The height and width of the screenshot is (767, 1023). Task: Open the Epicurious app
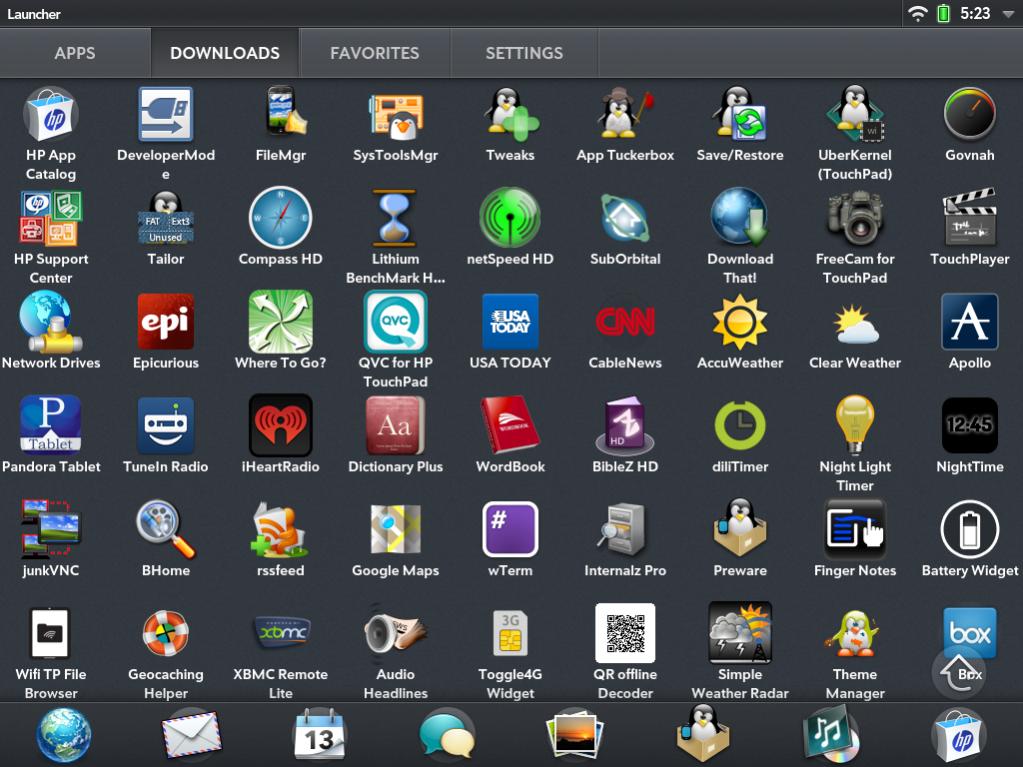[x=166, y=322]
